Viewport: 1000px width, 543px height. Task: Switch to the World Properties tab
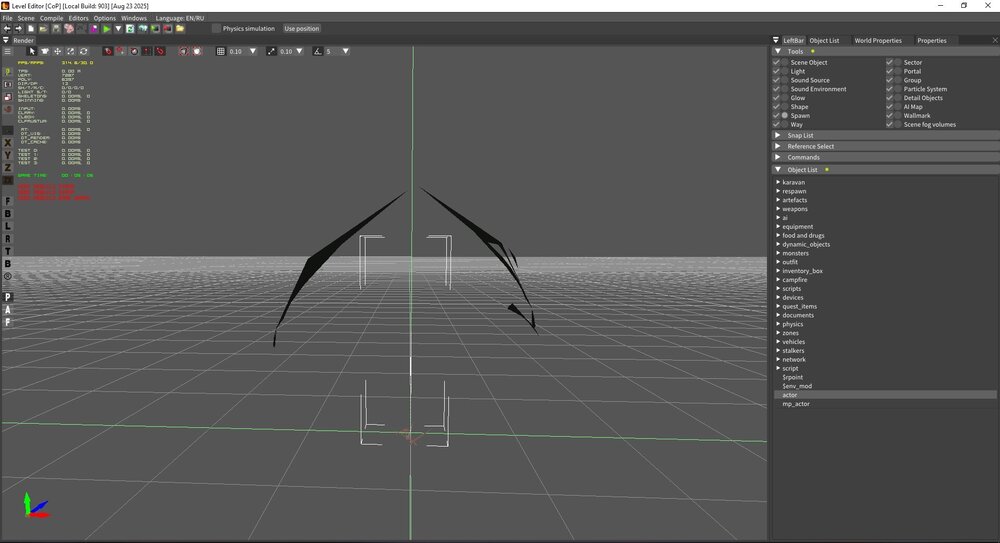(877, 41)
